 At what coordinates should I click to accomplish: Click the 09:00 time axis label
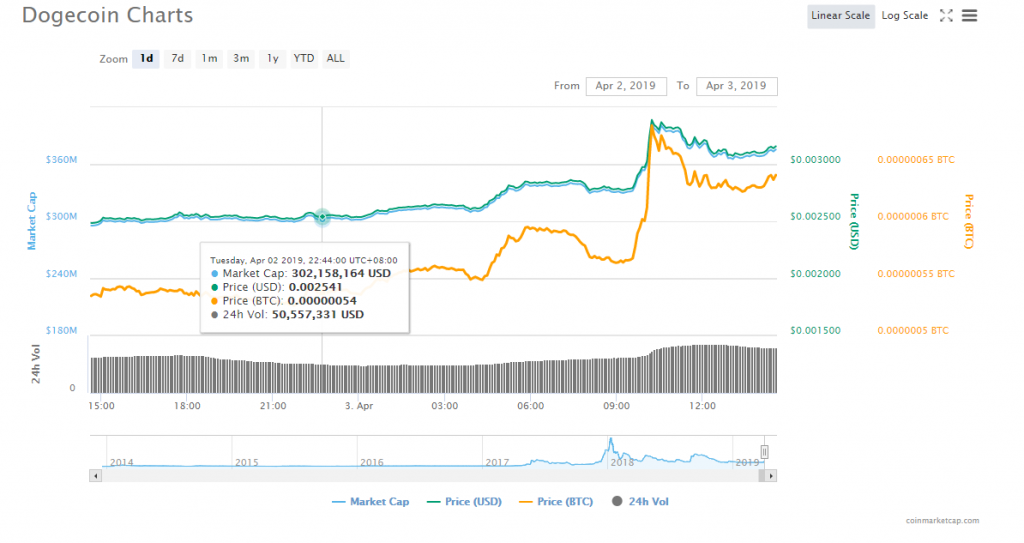[x=616, y=406]
